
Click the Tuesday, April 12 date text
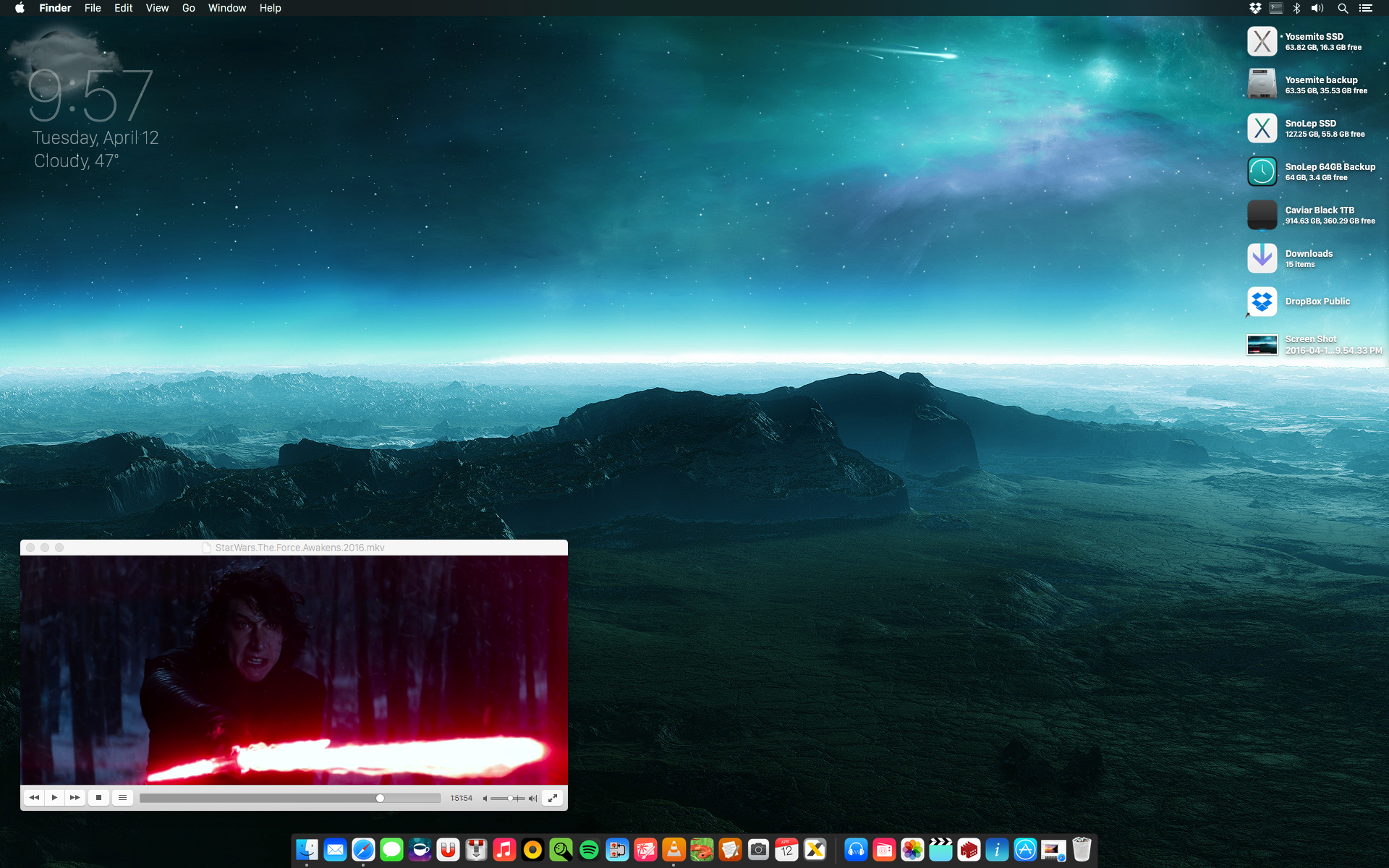coord(95,137)
